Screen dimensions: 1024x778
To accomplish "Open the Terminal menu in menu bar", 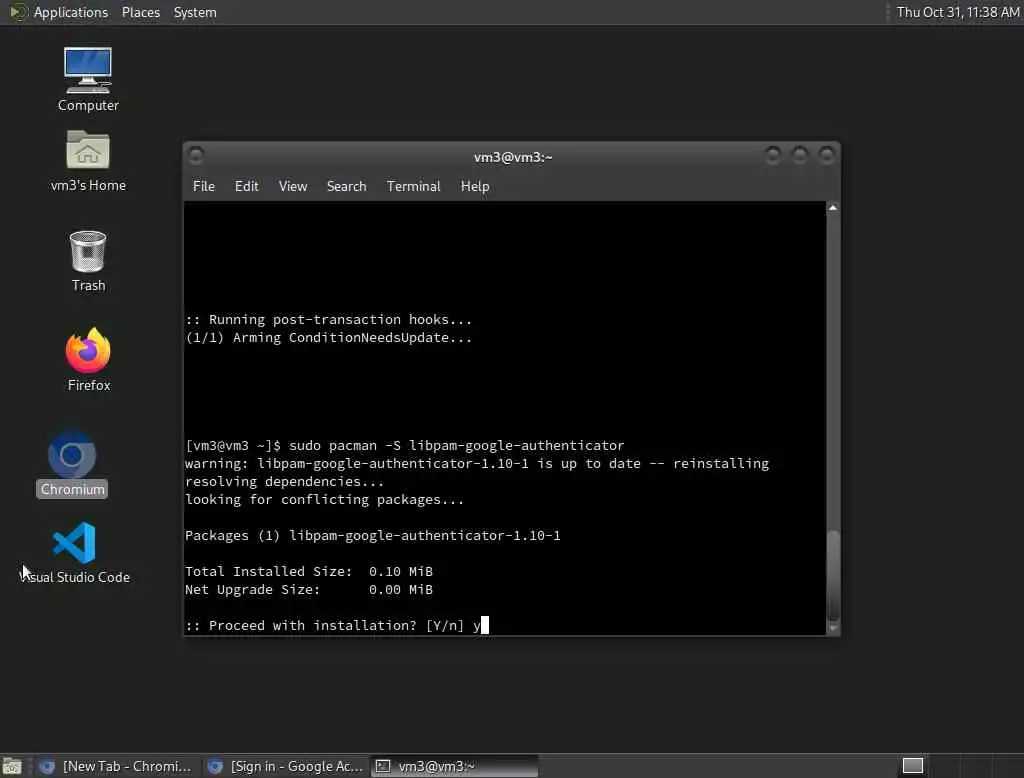I will point(413,186).
